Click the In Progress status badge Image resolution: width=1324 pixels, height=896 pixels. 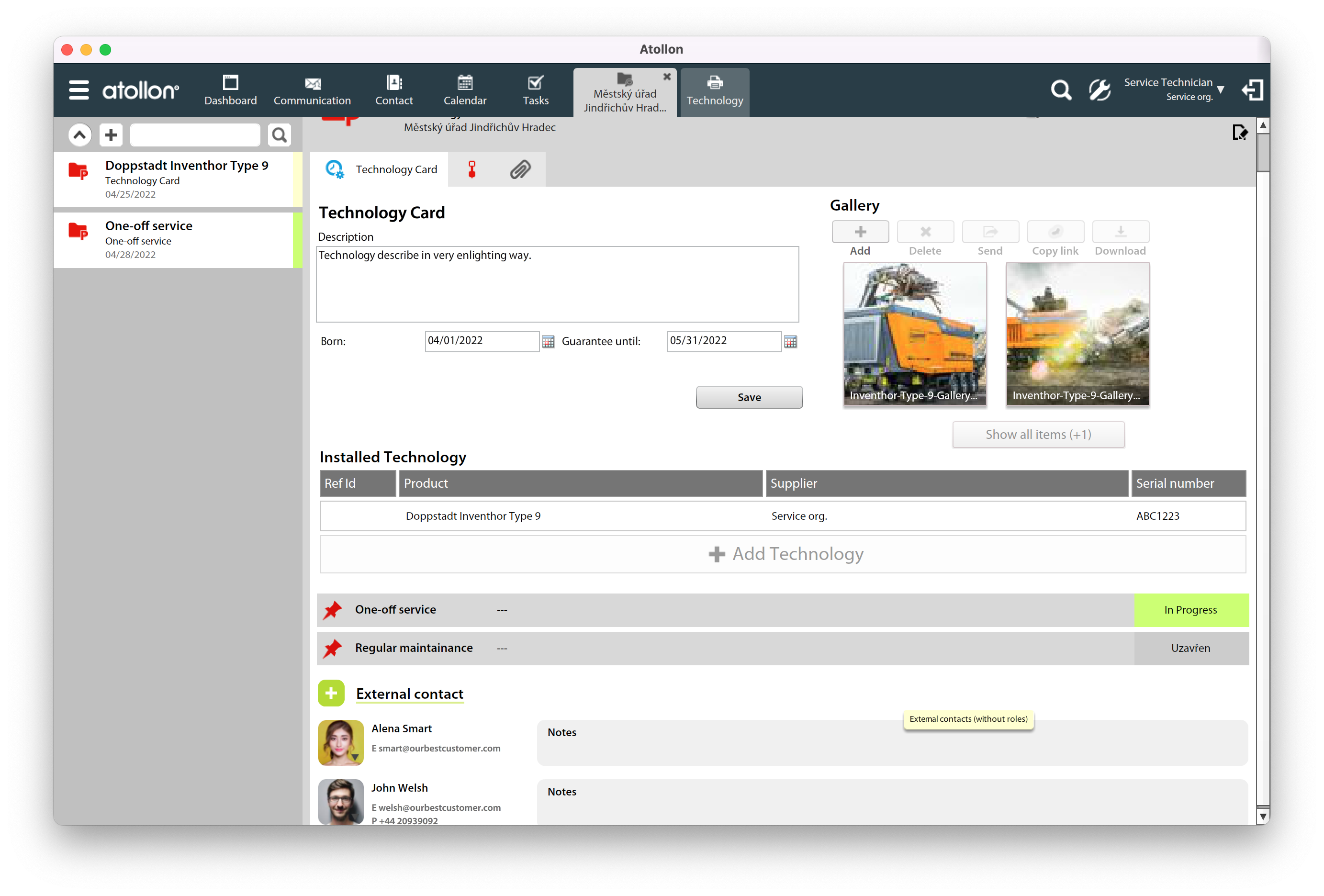pos(1190,610)
